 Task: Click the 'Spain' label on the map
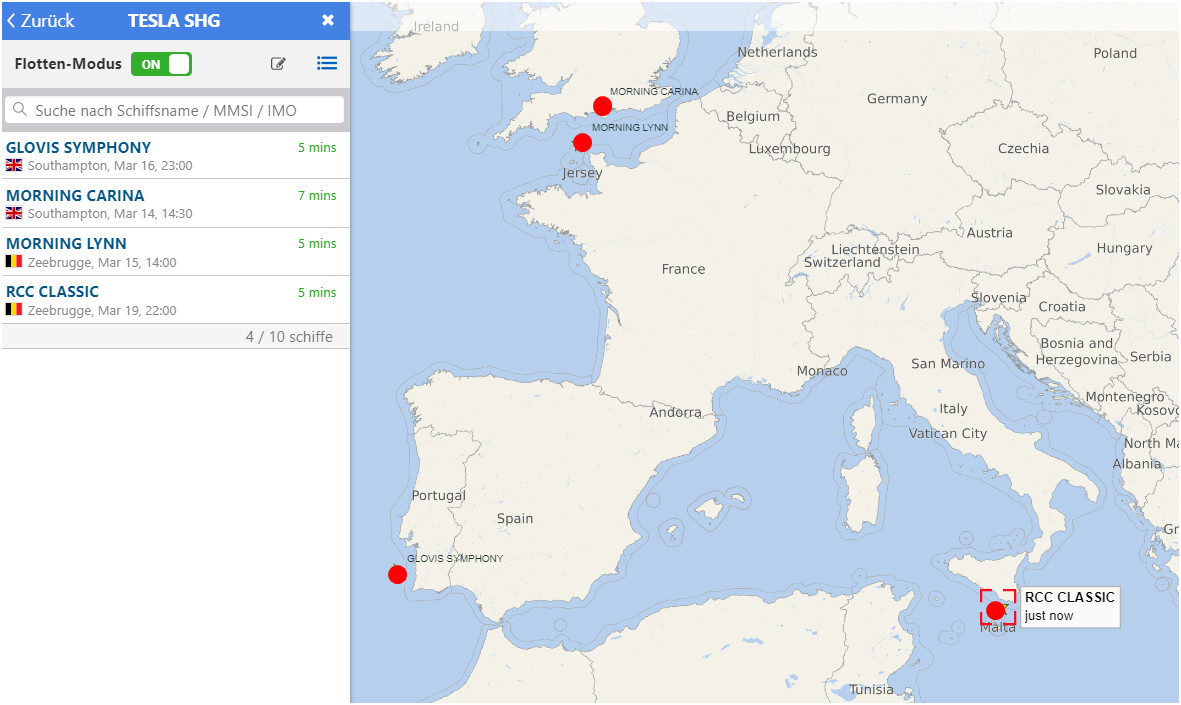[x=514, y=518]
